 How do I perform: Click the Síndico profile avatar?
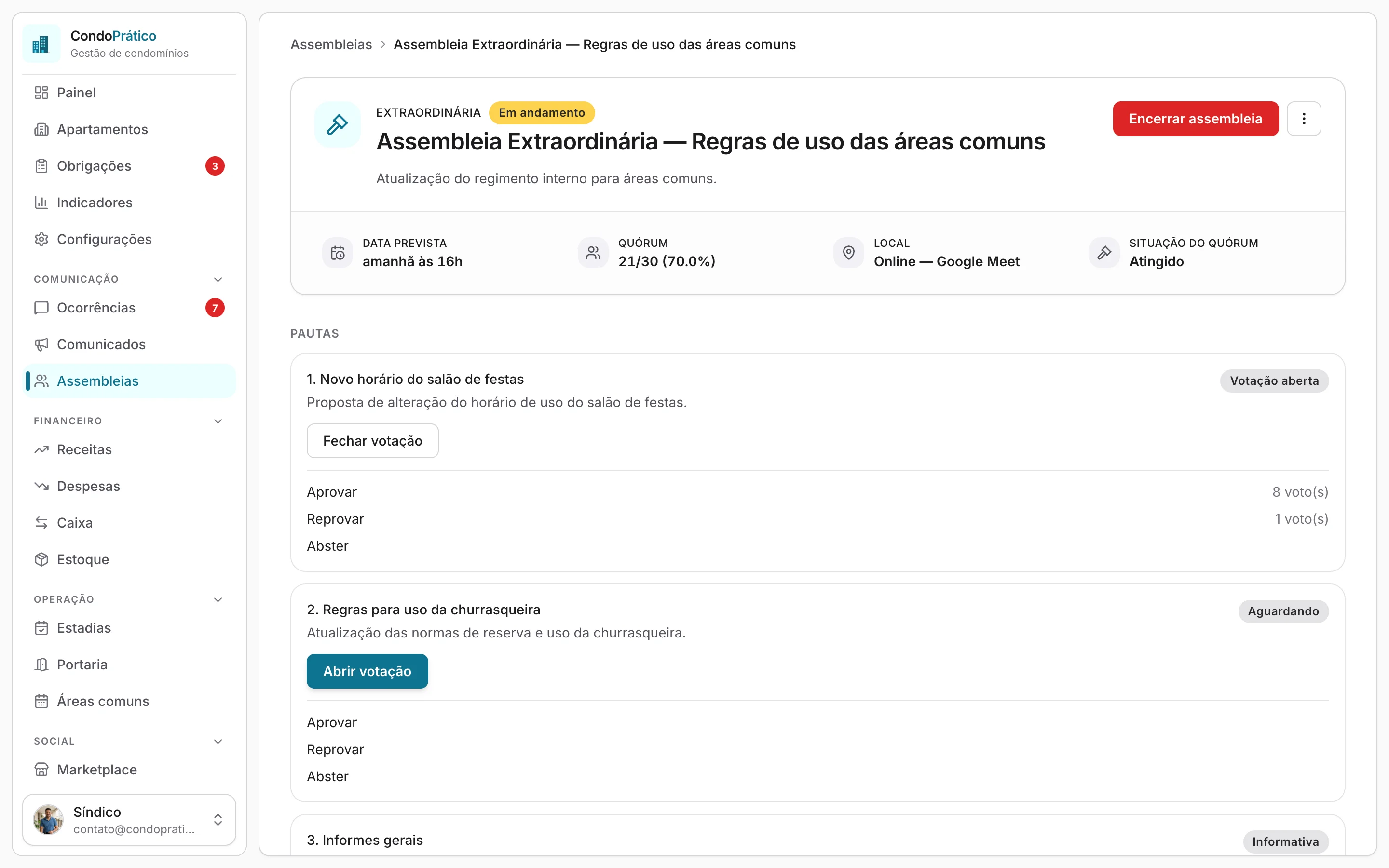(x=48, y=820)
